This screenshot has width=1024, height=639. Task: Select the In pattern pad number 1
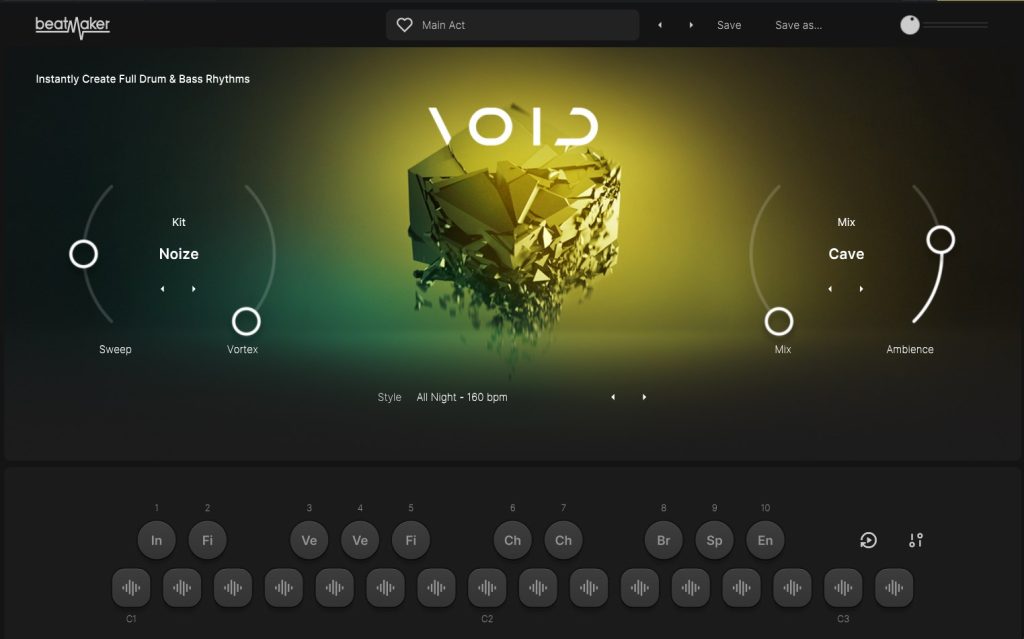pos(157,540)
